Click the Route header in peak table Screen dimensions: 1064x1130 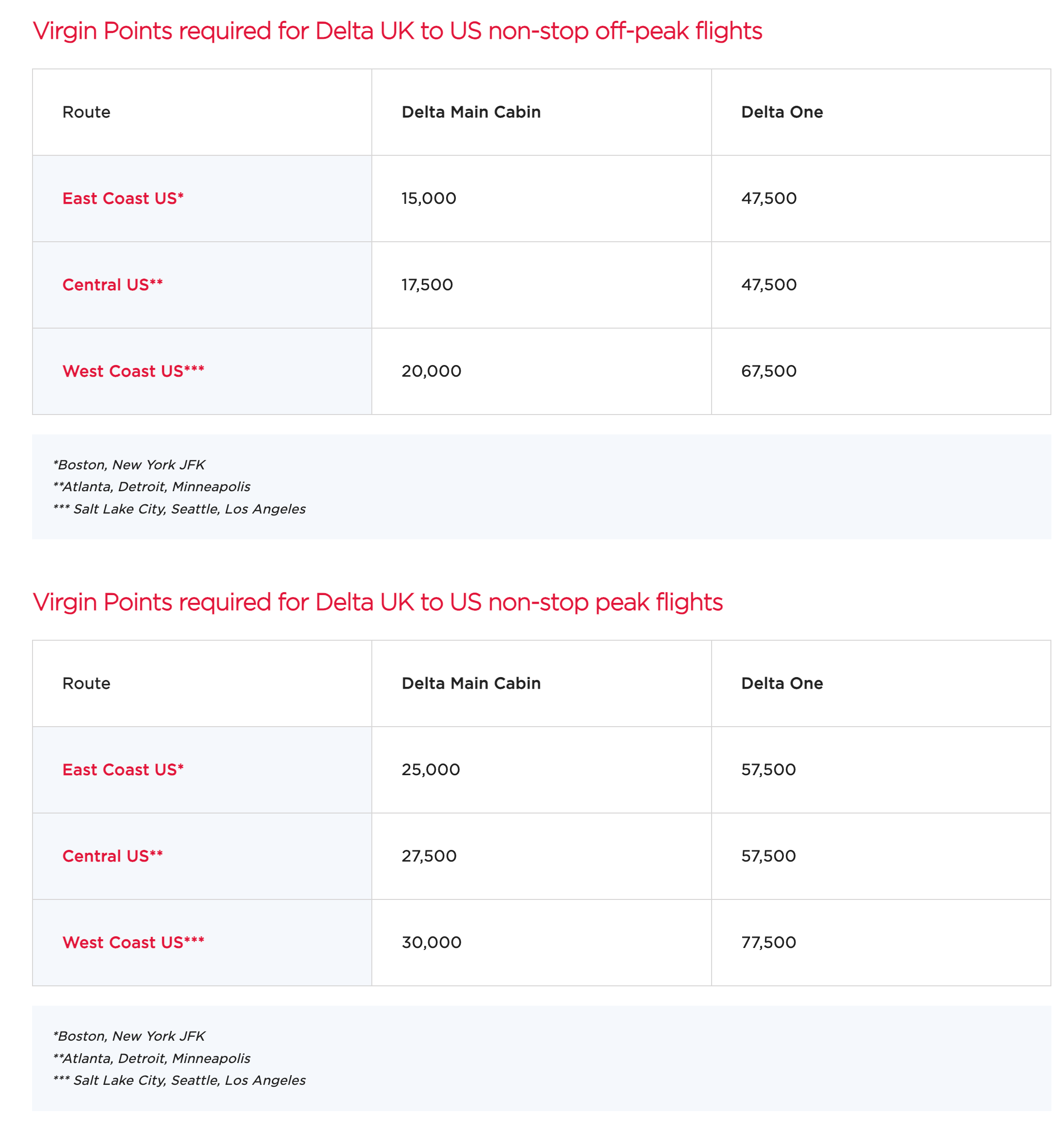(x=86, y=683)
